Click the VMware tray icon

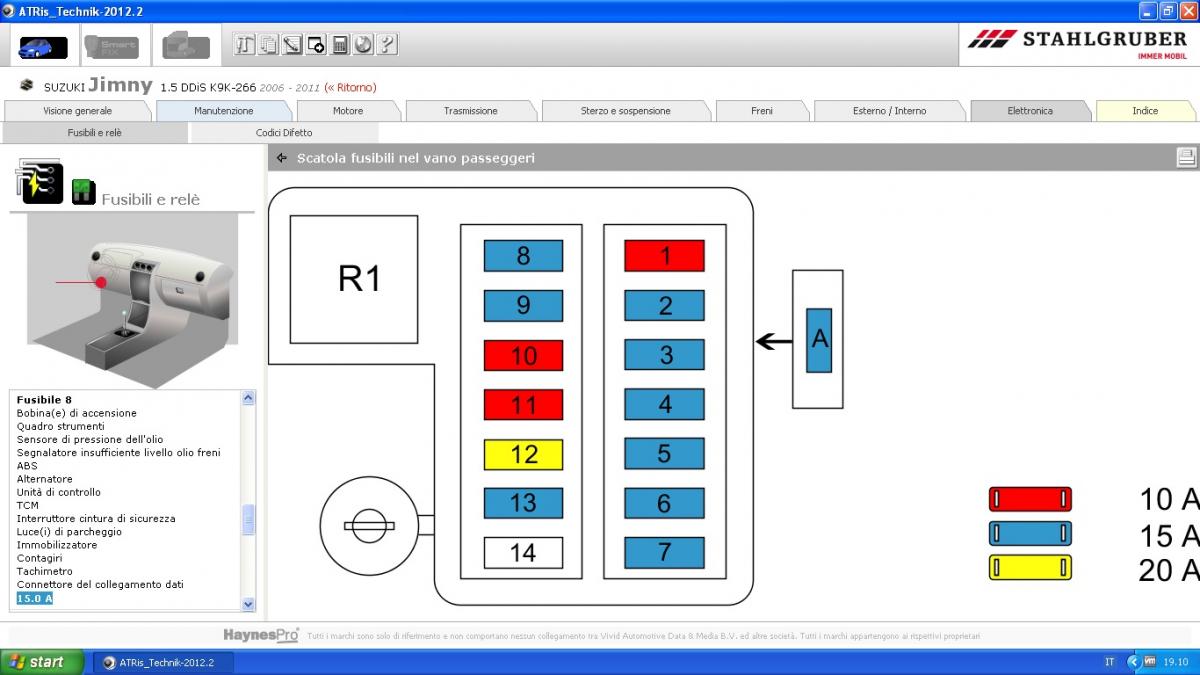[x=1150, y=662]
